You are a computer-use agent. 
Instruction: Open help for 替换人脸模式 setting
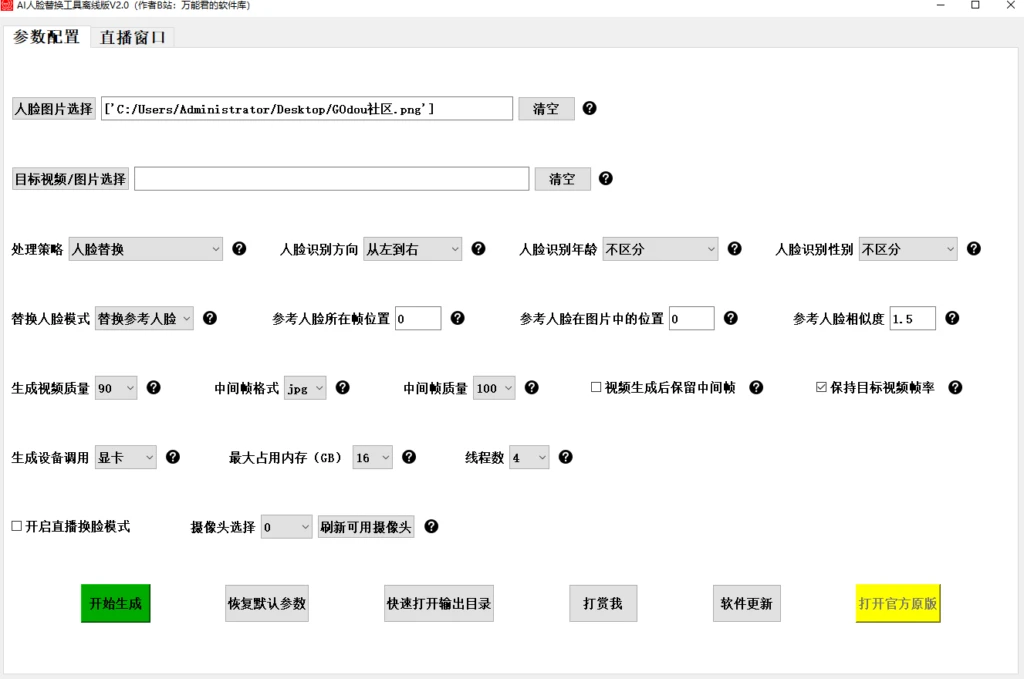coord(210,317)
